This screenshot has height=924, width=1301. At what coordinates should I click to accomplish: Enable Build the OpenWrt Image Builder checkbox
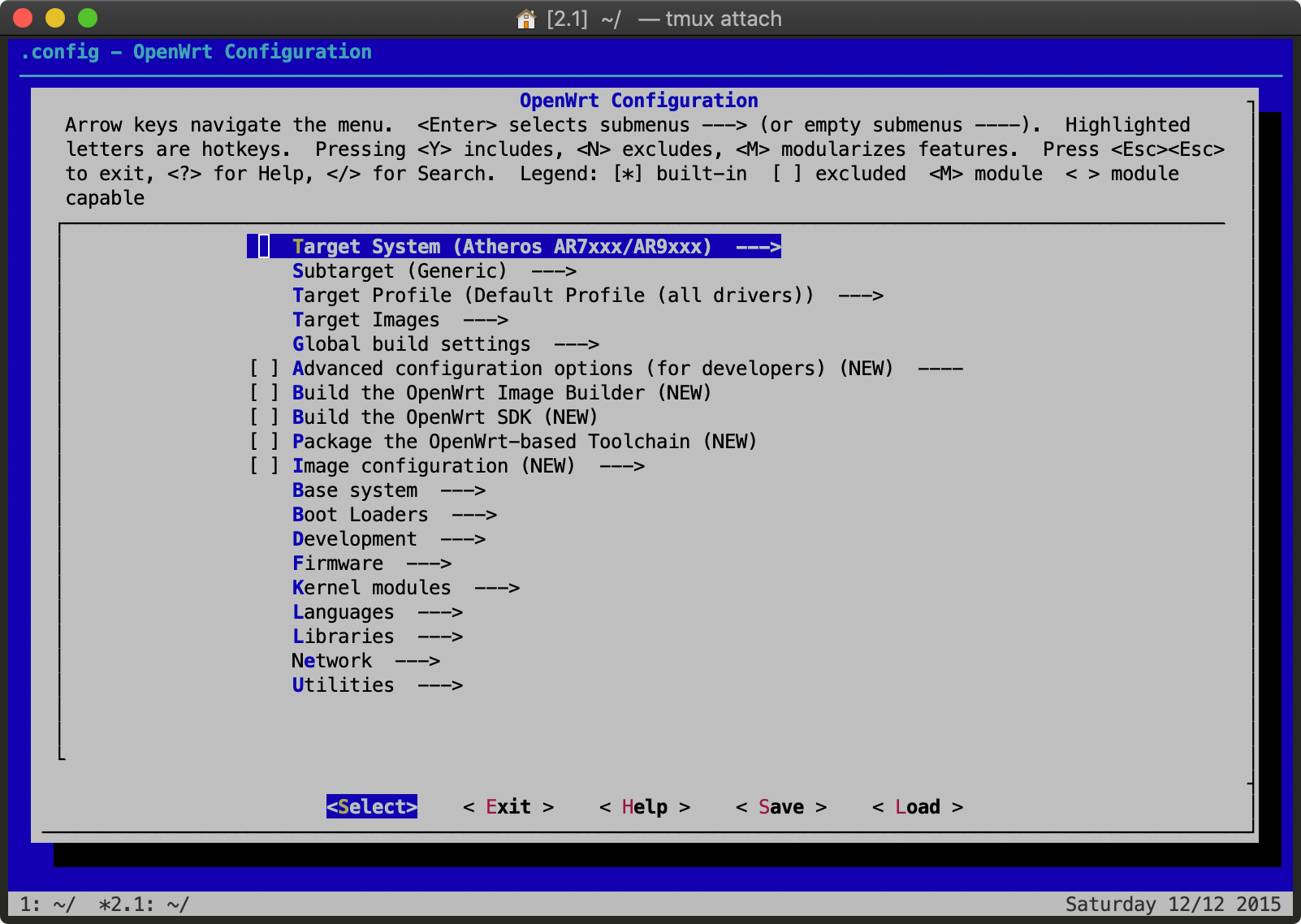coord(264,393)
